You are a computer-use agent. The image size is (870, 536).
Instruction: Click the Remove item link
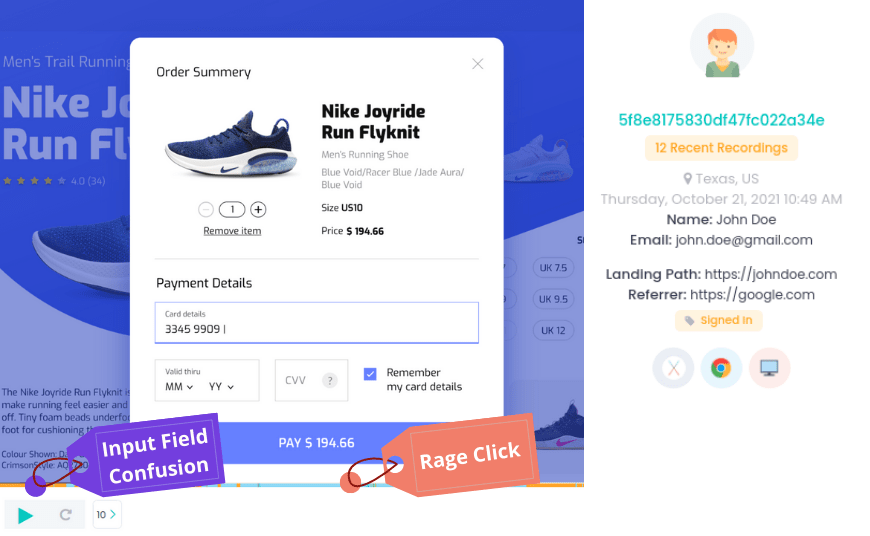(232, 231)
